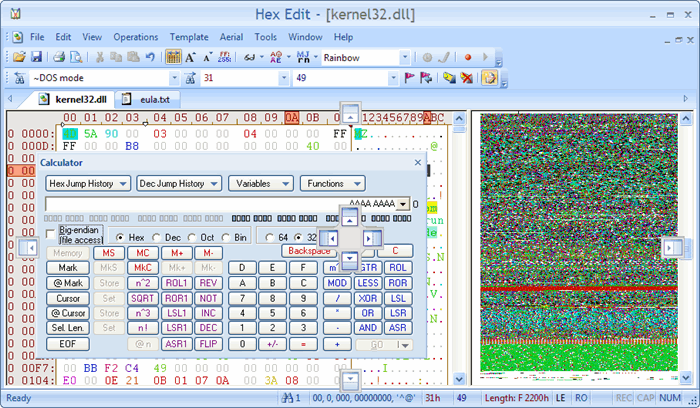Image resolution: width=700 pixels, height=408 pixels.
Task: Open the Rainbow color scheme dropdown
Action: [404, 58]
